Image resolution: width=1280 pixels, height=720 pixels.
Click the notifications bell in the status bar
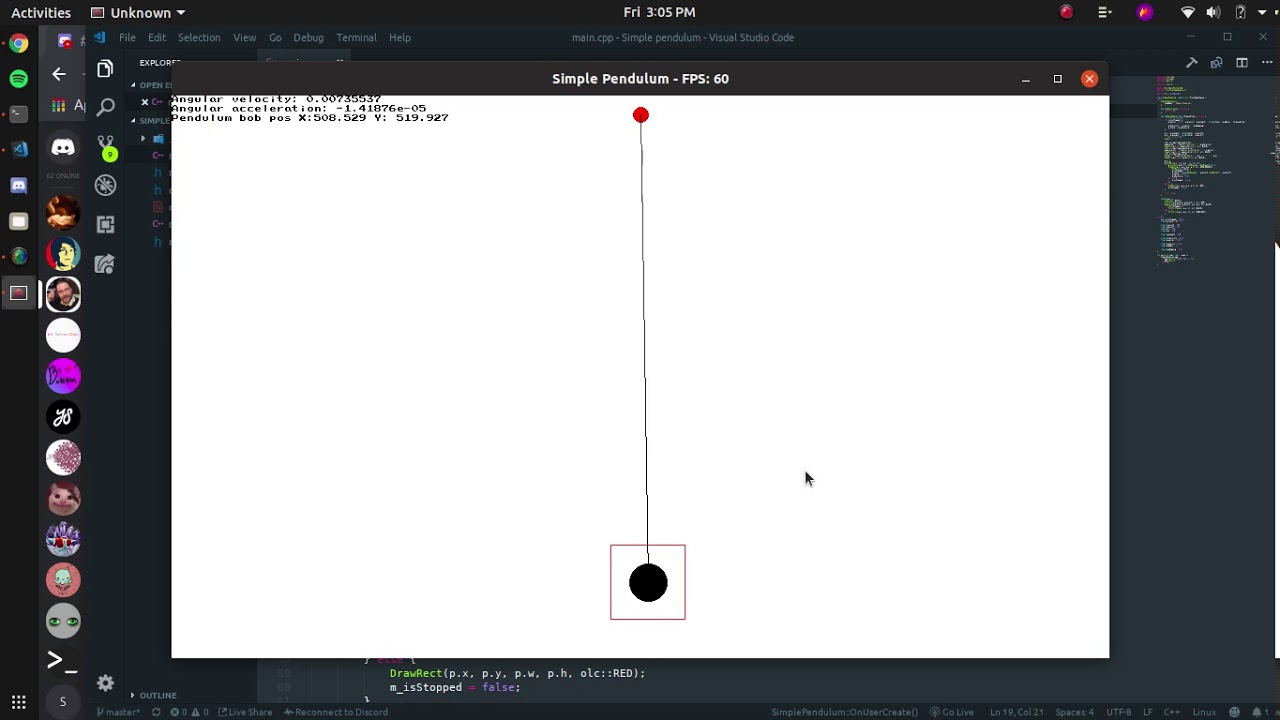click(x=1257, y=712)
